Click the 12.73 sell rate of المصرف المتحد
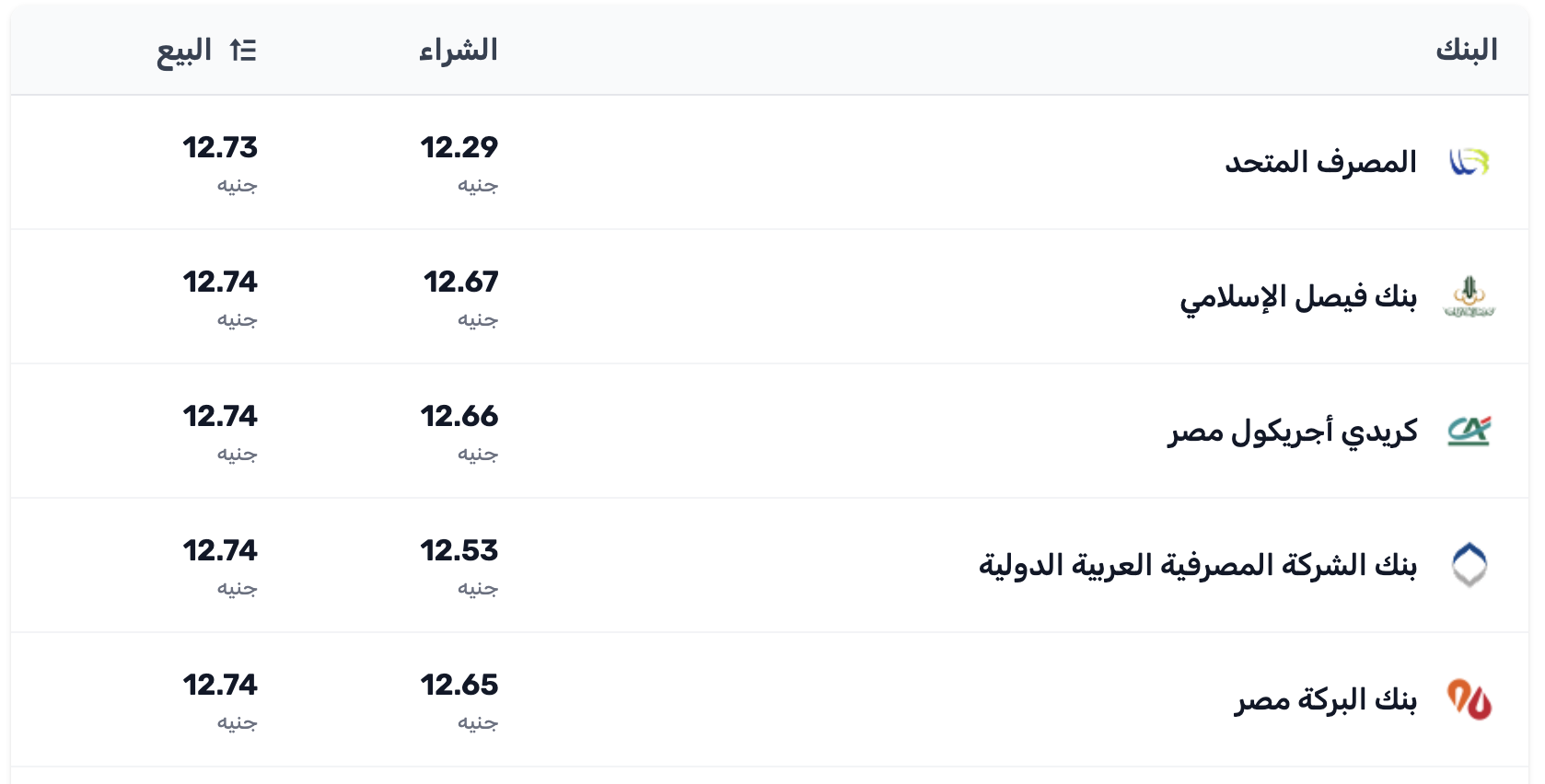 [x=221, y=145]
